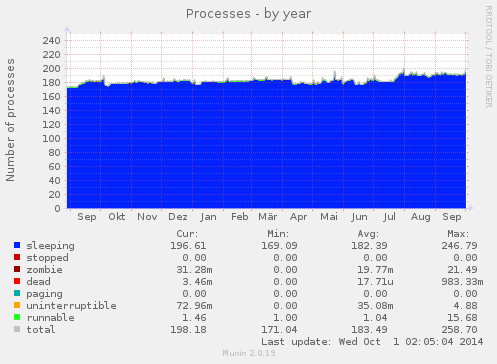Select the 'total' legend label

(41, 330)
